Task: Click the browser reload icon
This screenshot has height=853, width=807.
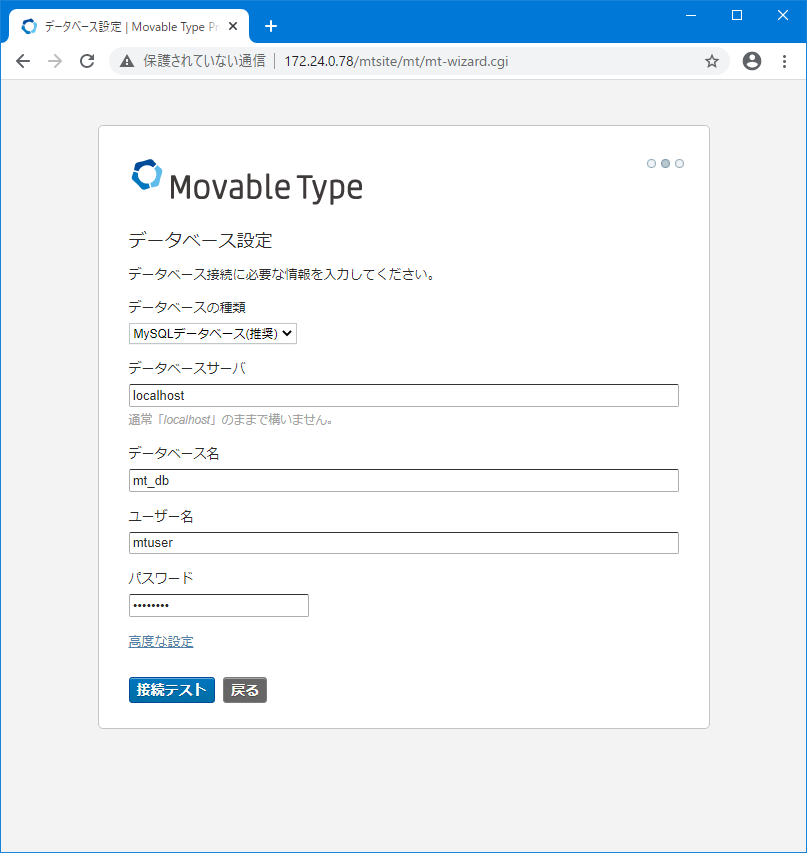Action: pos(87,61)
